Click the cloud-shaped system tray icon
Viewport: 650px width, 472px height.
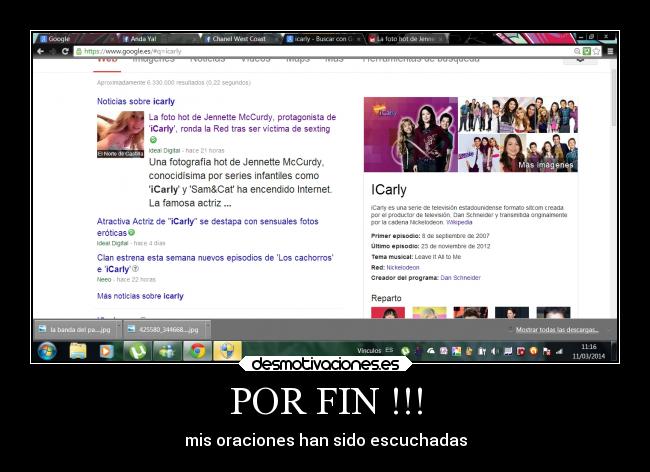point(431,351)
